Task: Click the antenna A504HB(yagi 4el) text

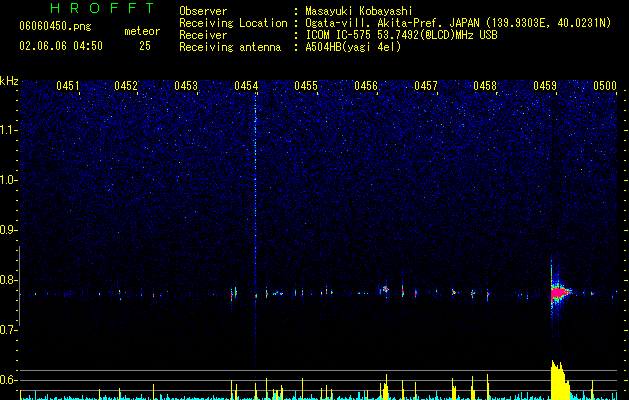Action: tap(353, 47)
